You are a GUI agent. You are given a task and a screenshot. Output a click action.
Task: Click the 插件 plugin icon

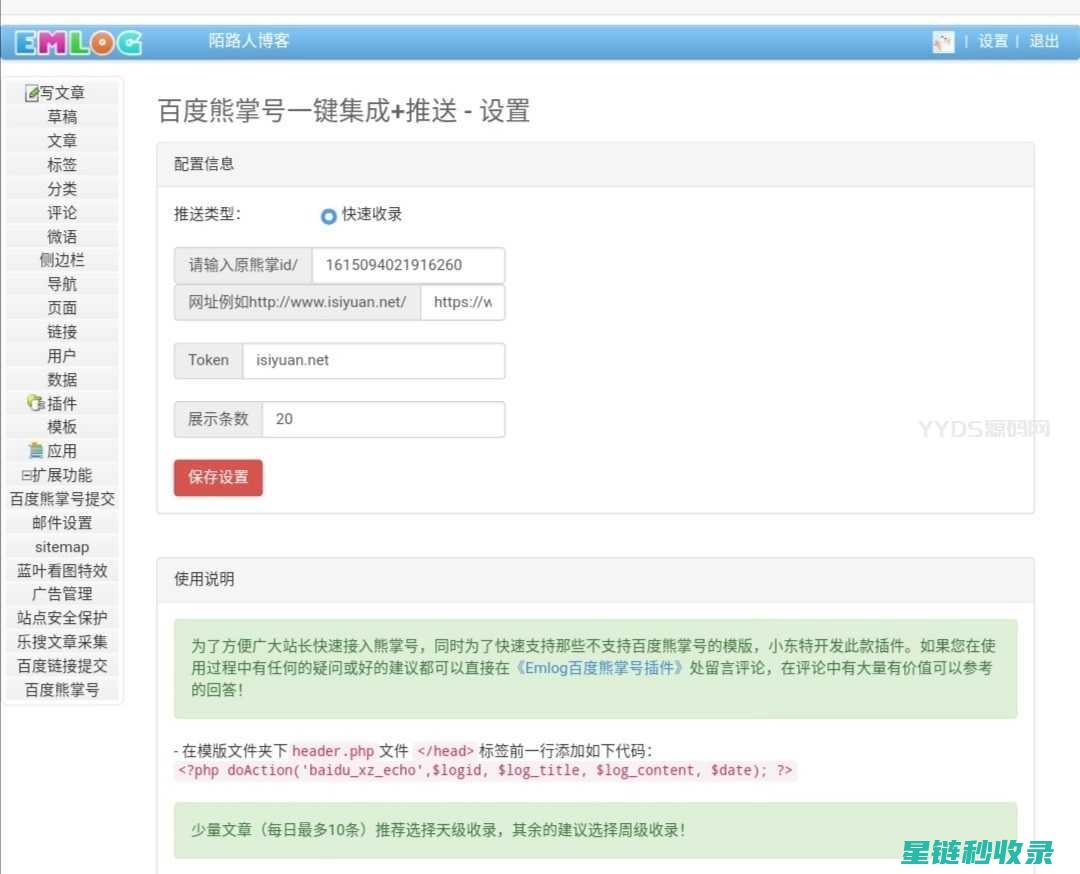click(35, 402)
